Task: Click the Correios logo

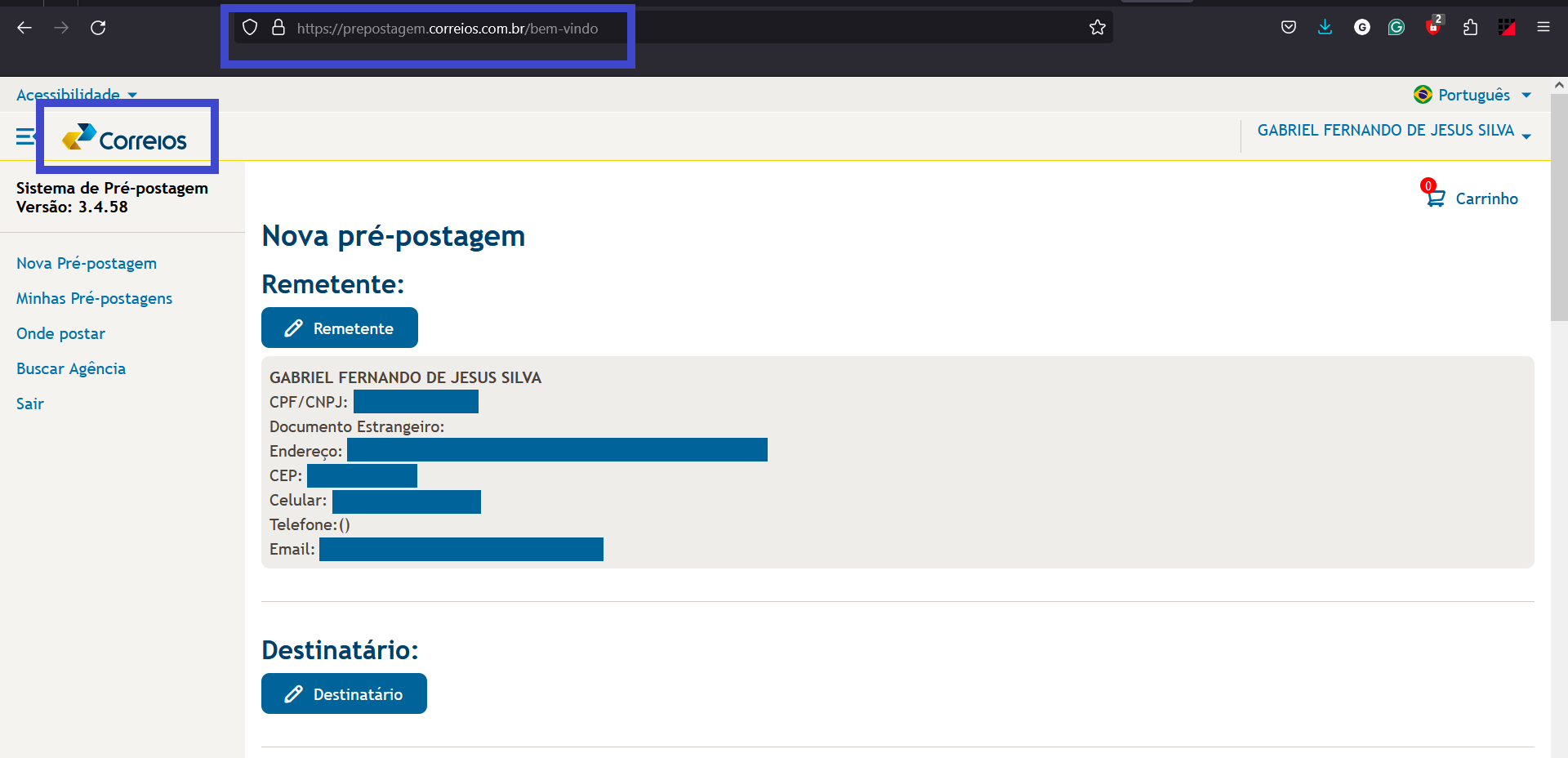Action: (x=125, y=138)
